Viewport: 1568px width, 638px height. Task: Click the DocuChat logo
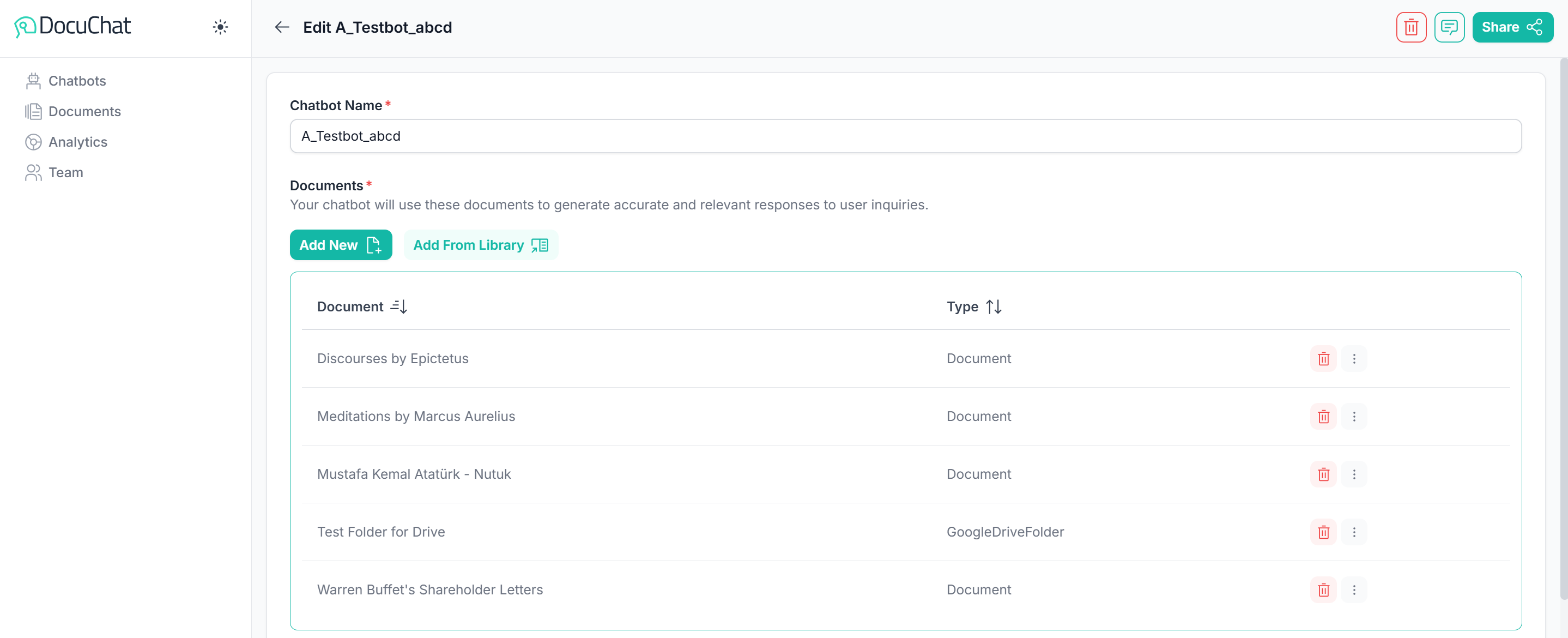coord(72,26)
